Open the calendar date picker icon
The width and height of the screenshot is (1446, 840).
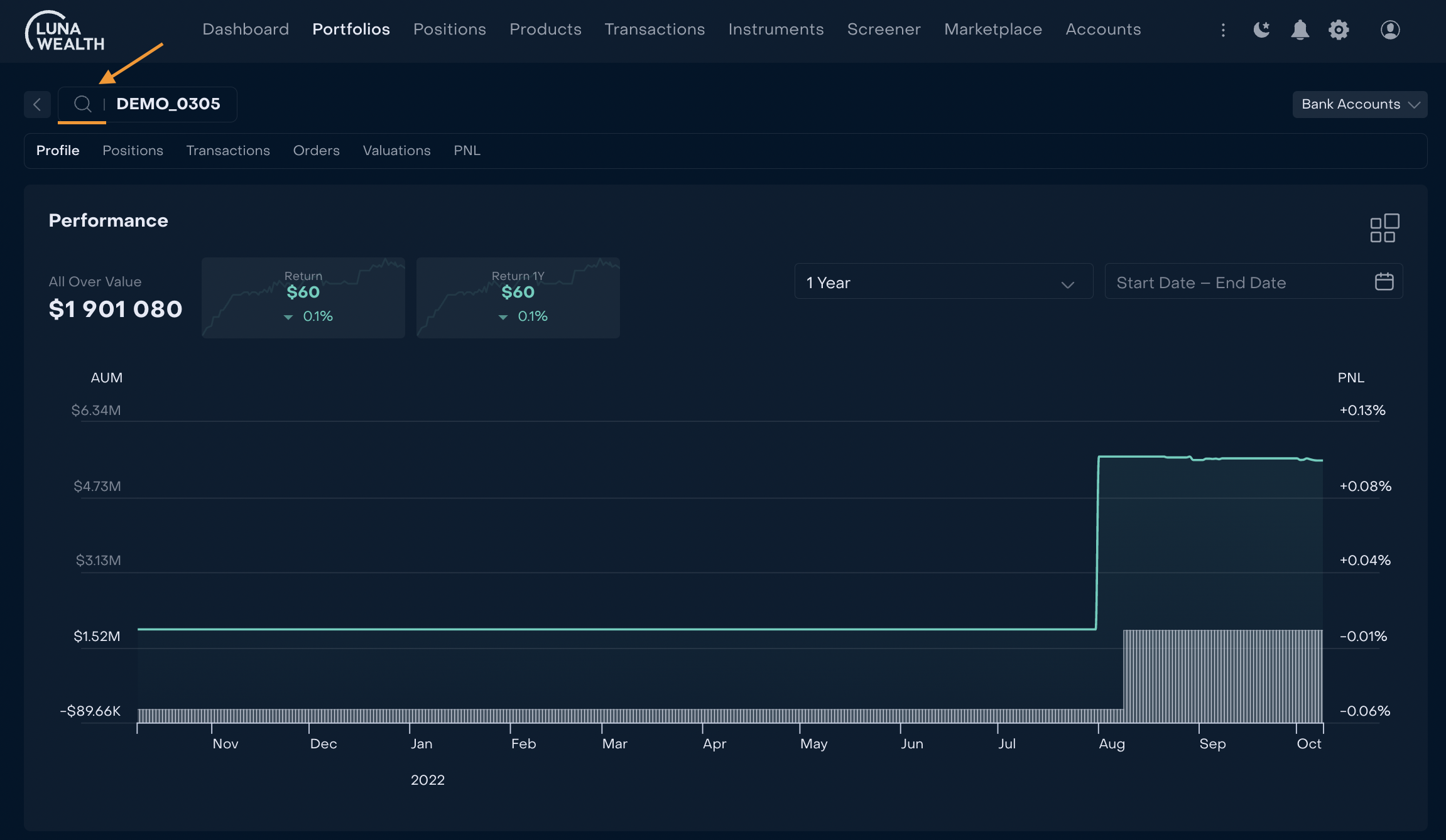click(1384, 281)
